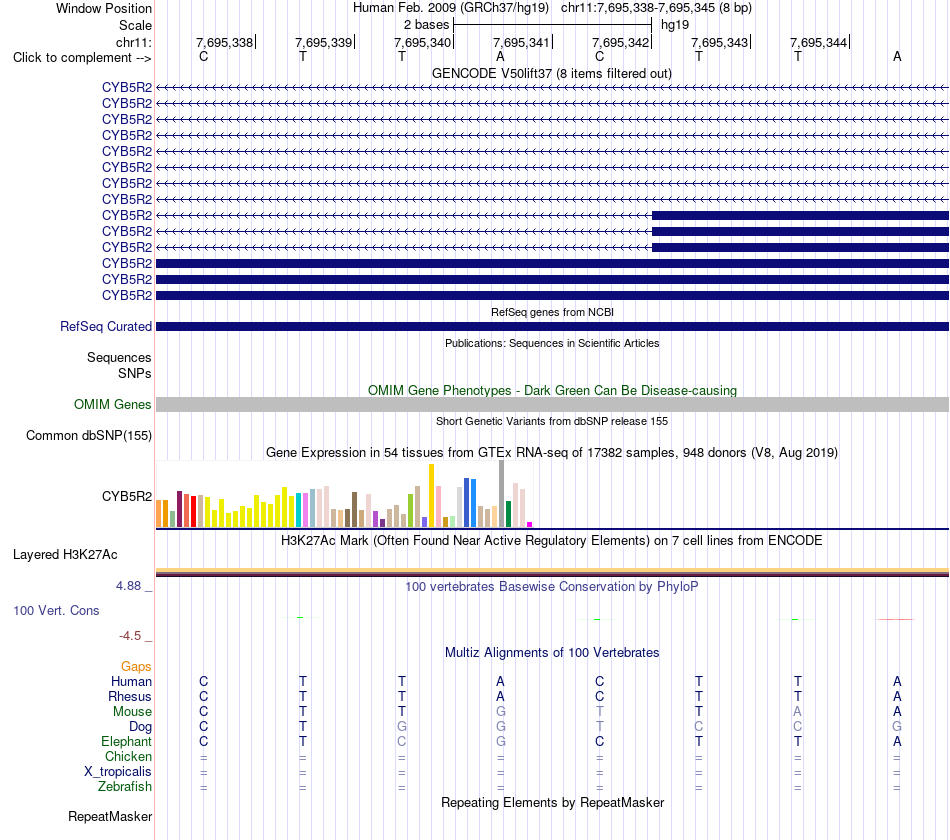
Task: Click the RefSeq Curated gene bar
Action: tap(552, 327)
